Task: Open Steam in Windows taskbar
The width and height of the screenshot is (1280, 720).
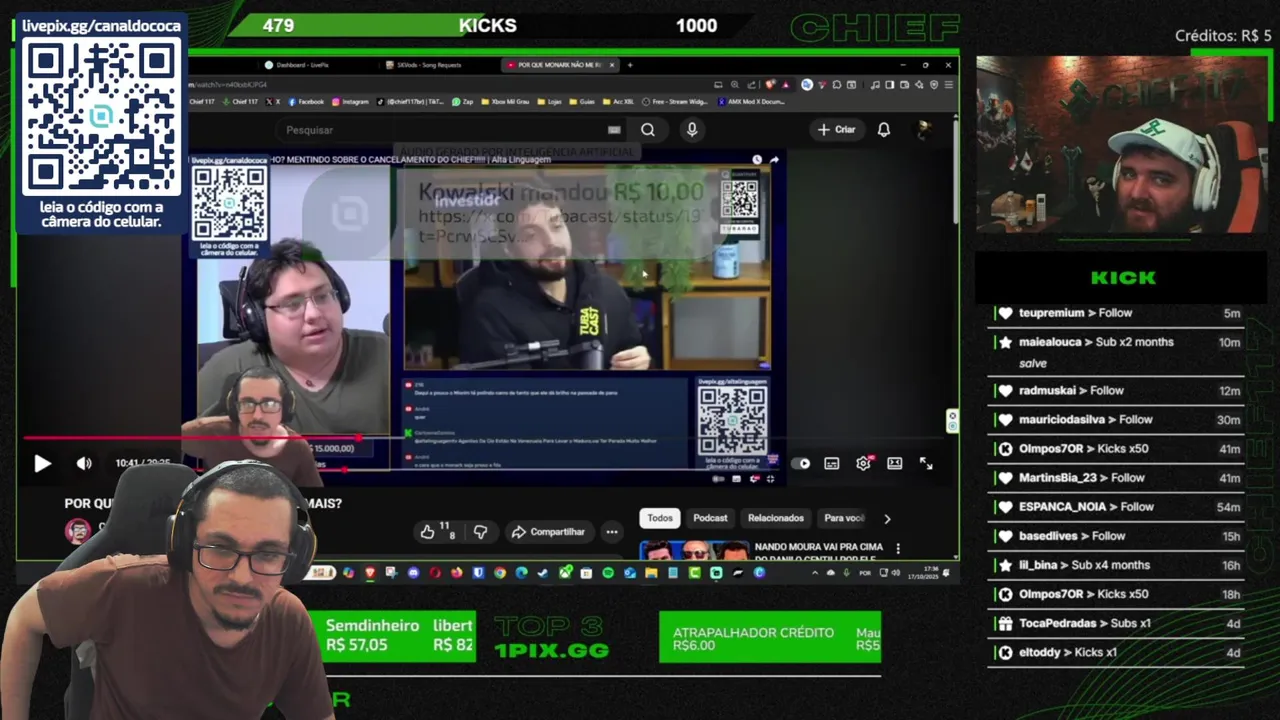Action: (542, 573)
